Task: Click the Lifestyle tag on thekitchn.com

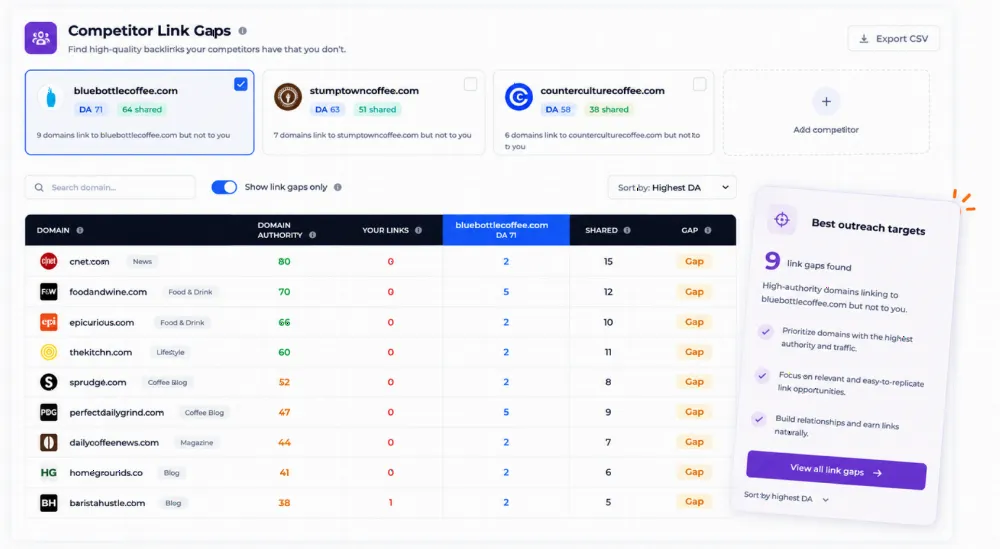Action: [170, 352]
